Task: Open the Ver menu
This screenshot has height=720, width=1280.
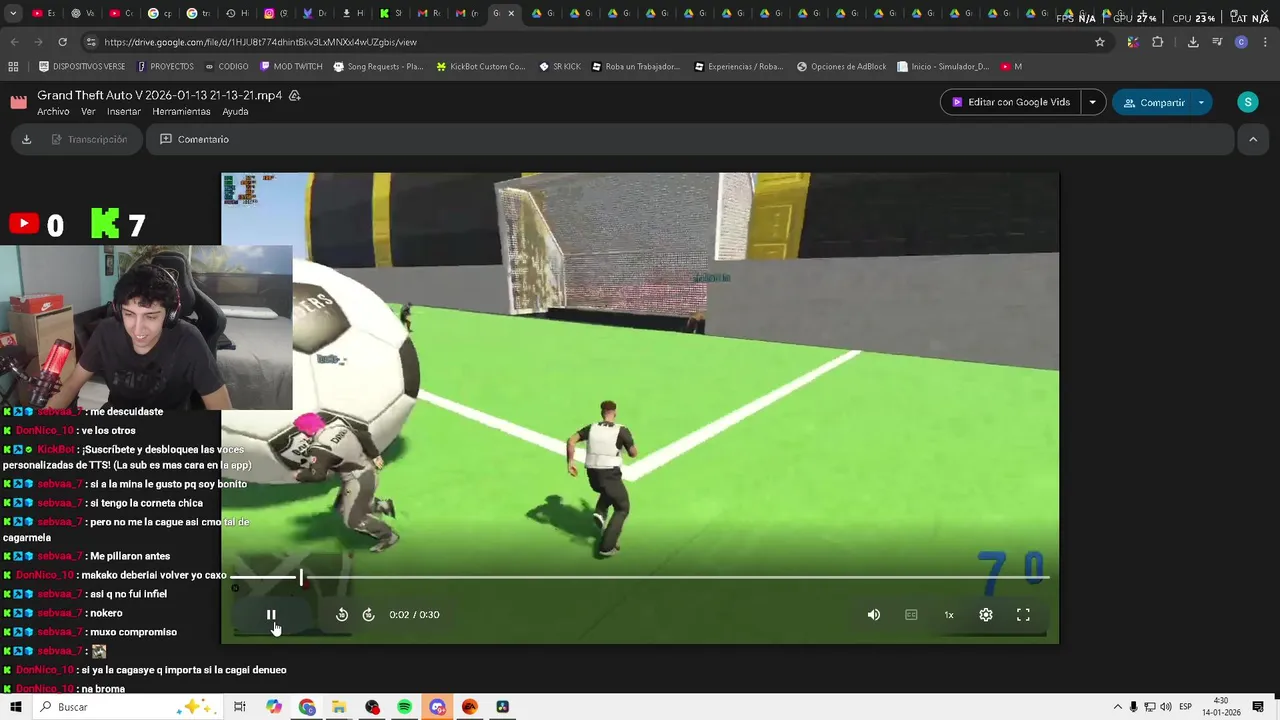Action: (88, 112)
